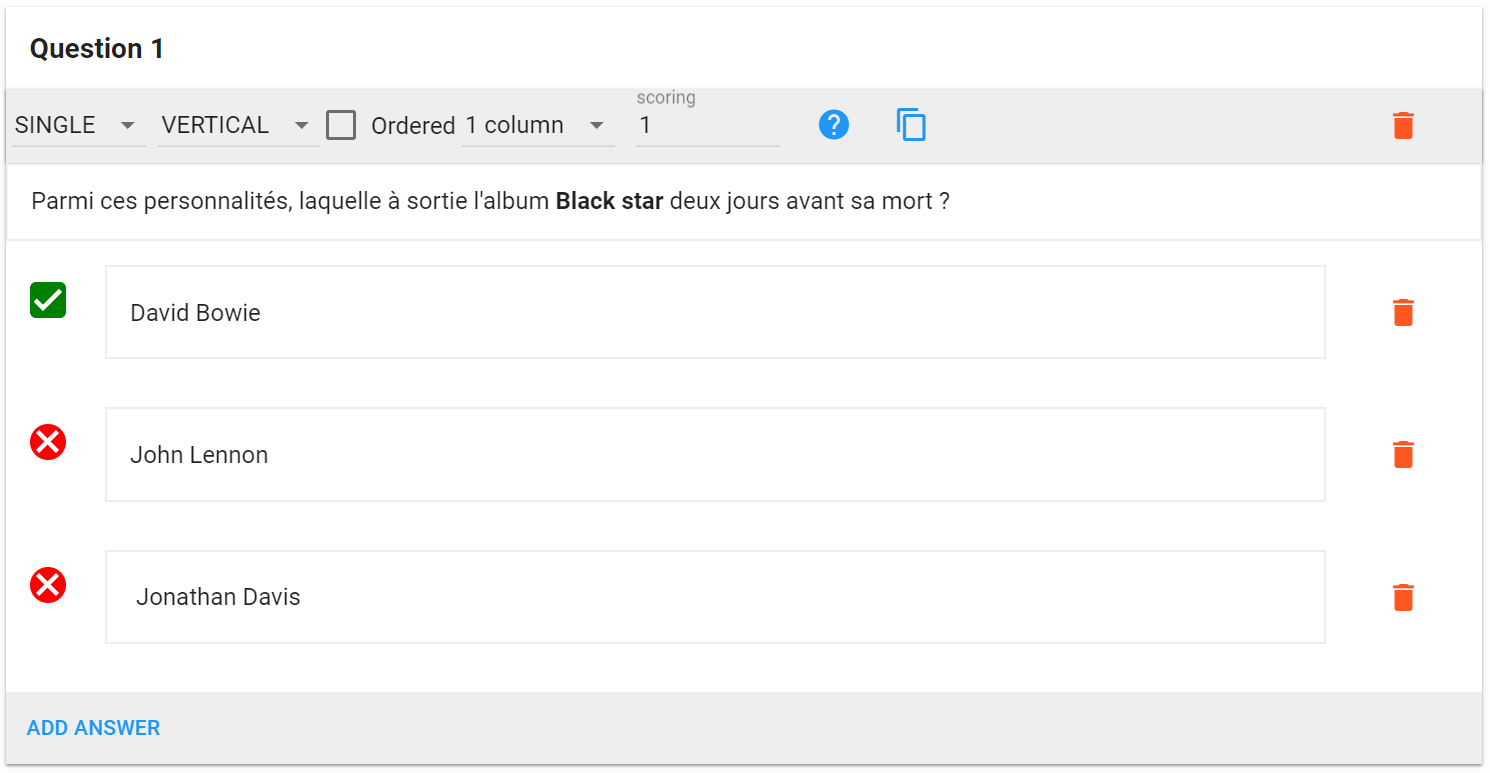Enable the Ordered checkbox
1490x773 pixels.
[x=341, y=125]
